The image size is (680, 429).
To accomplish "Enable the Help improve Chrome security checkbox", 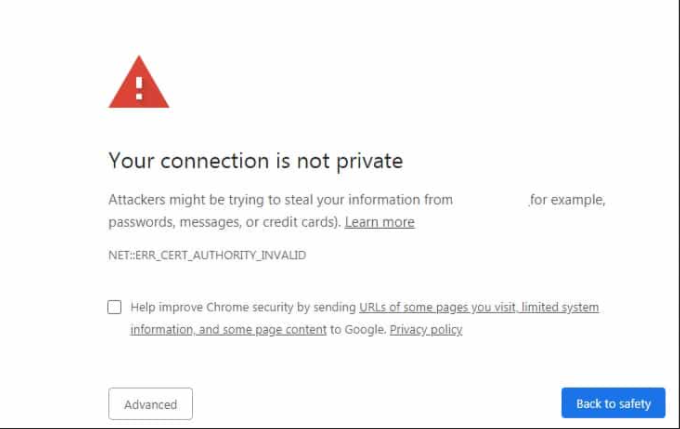I will point(115,307).
